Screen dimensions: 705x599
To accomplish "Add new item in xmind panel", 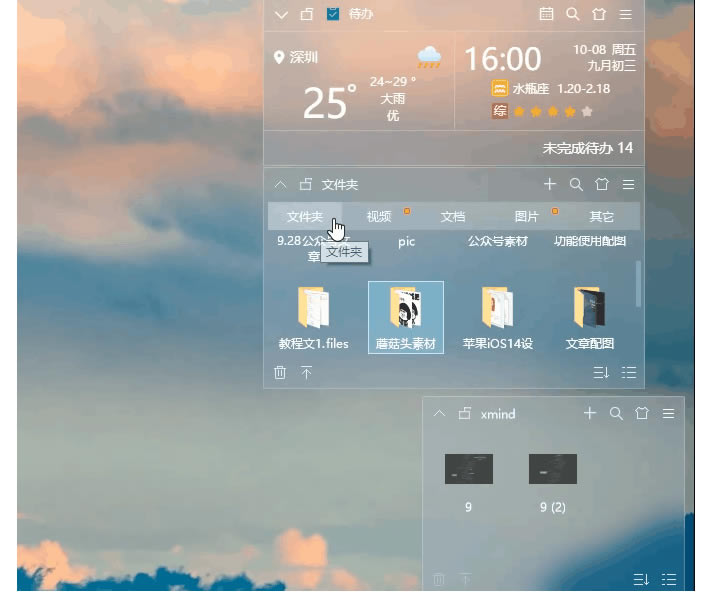I will [x=589, y=413].
